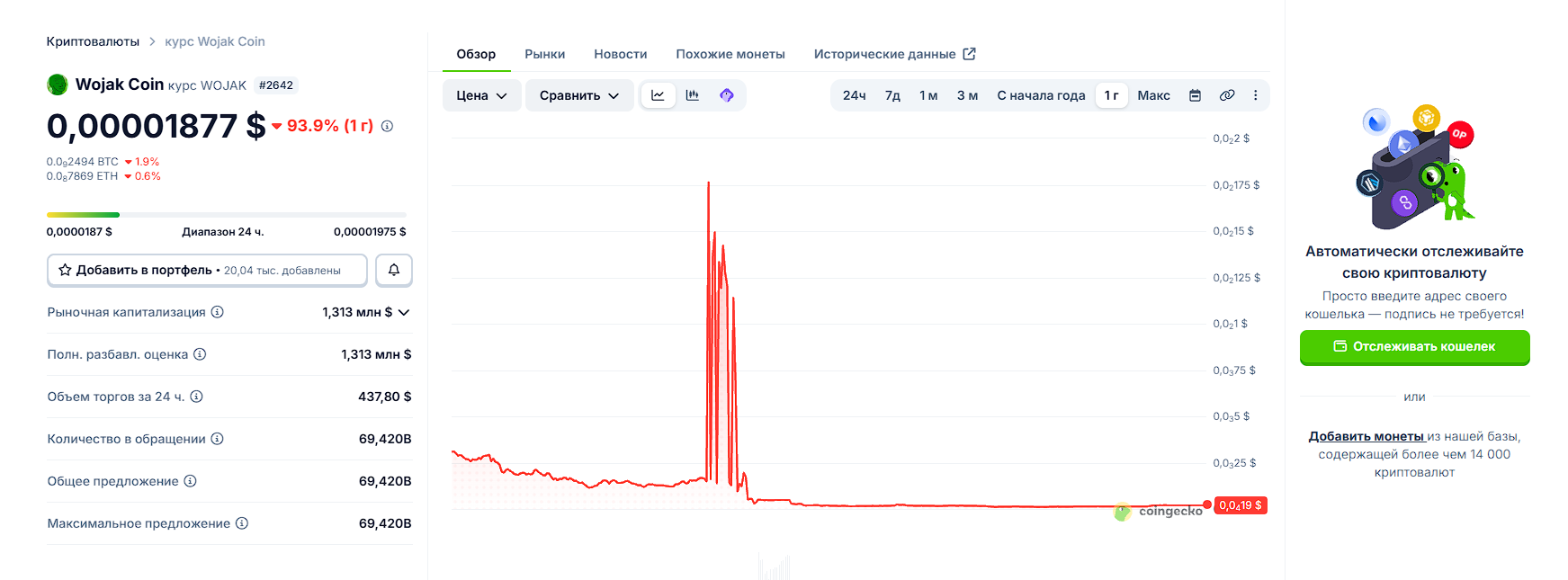Click the Wojak Coin heading
The image size is (1568, 580).
click(x=120, y=85)
